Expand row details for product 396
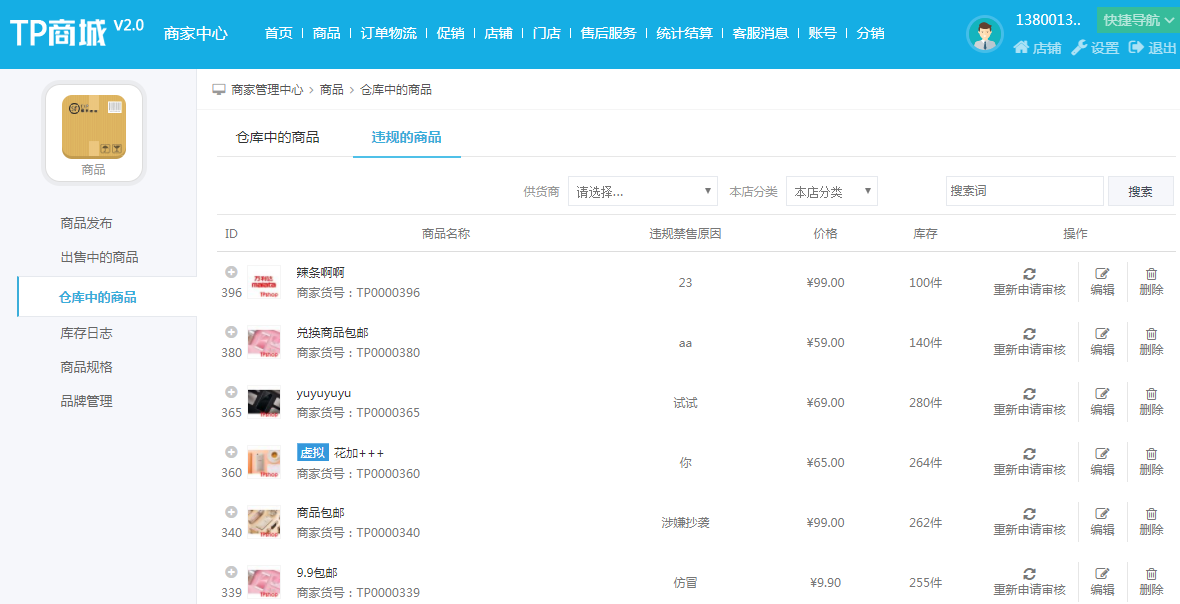The height and width of the screenshot is (604, 1180). pos(231,272)
